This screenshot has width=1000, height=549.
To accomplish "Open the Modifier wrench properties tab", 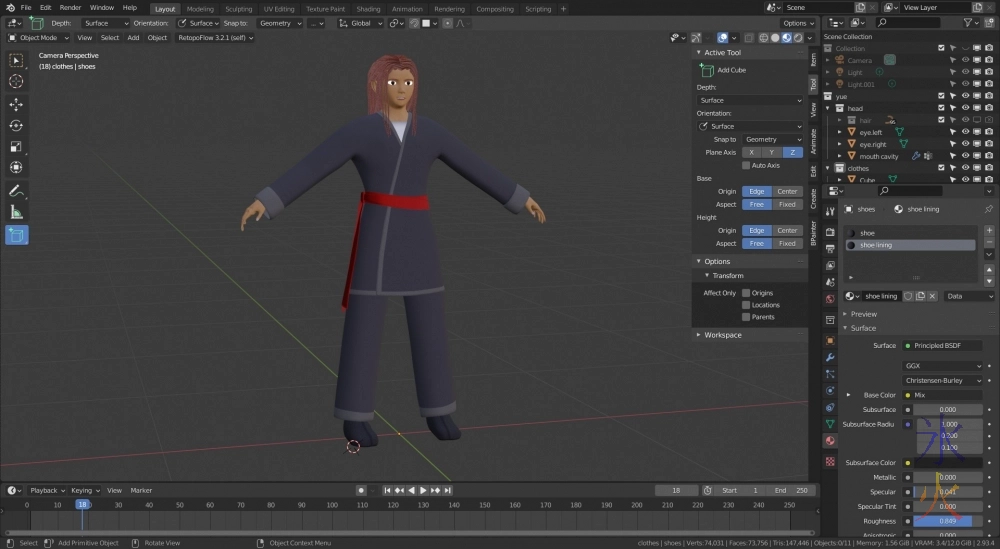I will [x=830, y=357].
